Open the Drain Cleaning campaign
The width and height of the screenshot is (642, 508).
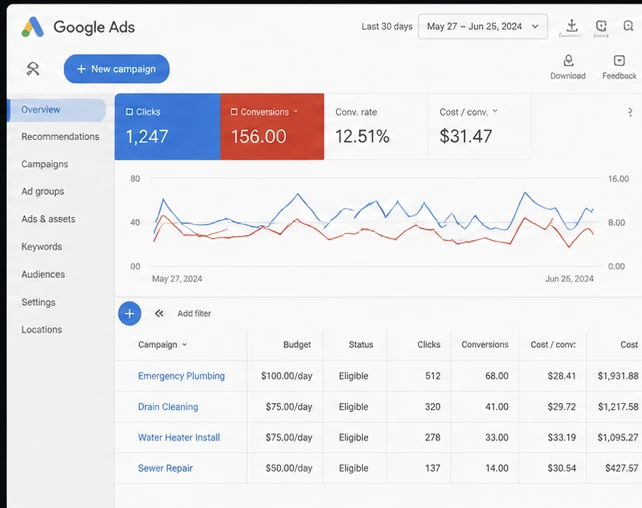coord(168,407)
